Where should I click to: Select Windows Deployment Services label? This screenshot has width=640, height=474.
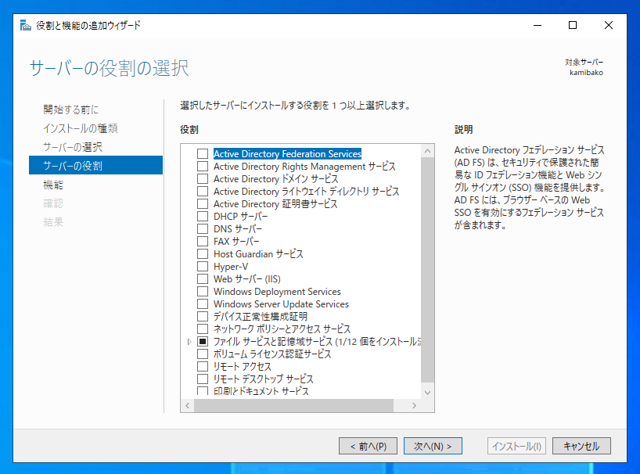[x=277, y=292]
